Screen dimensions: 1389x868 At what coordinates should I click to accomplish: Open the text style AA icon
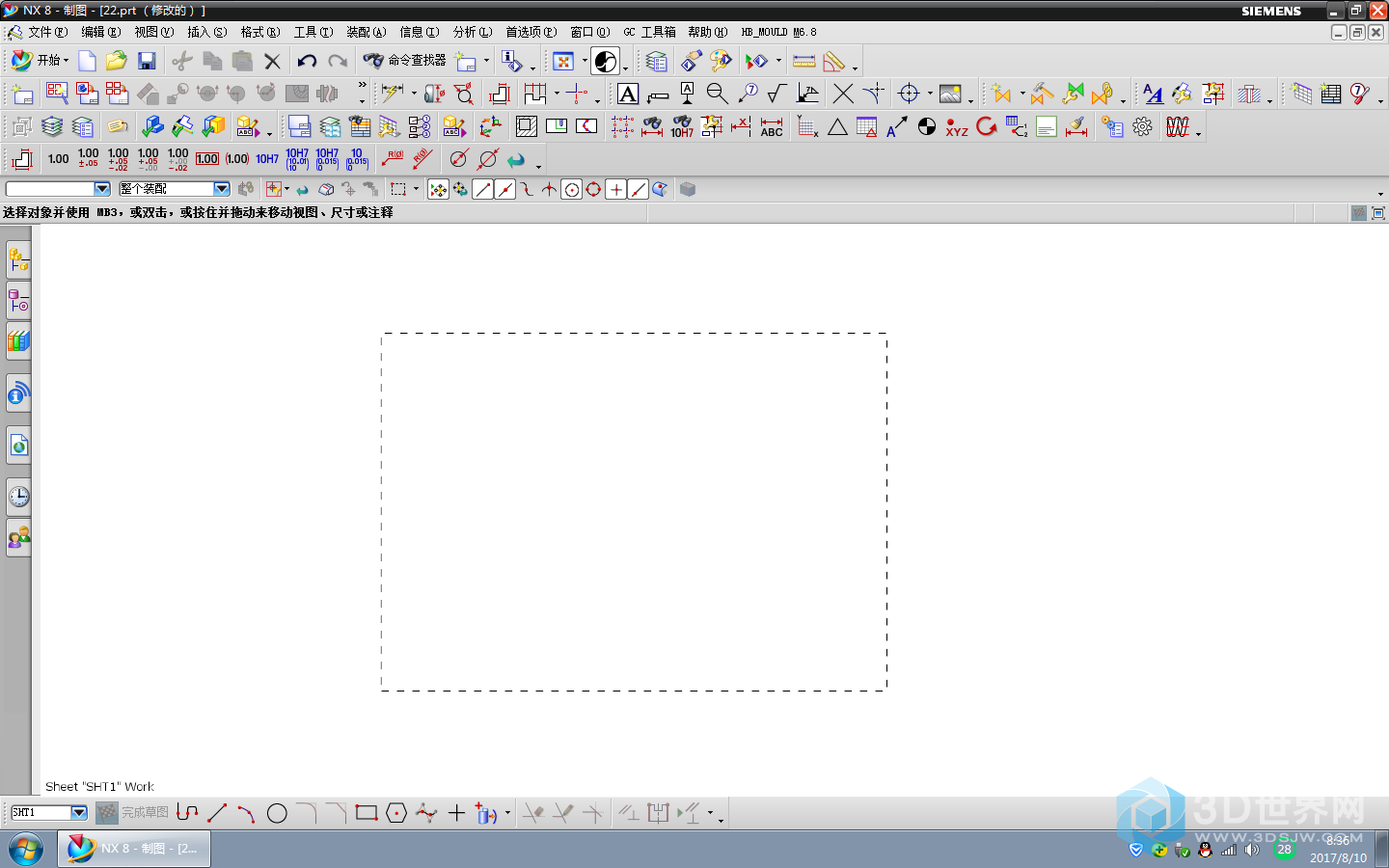pyautogui.click(x=1153, y=94)
